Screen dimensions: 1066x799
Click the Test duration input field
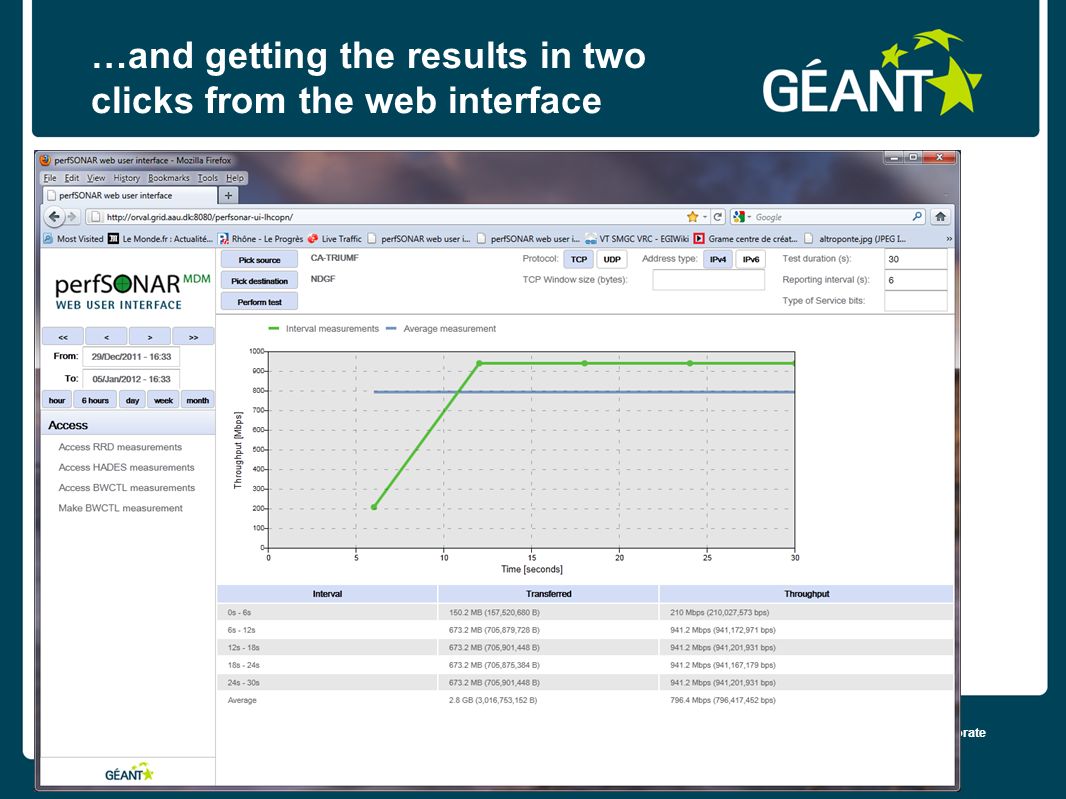tap(916, 259)
